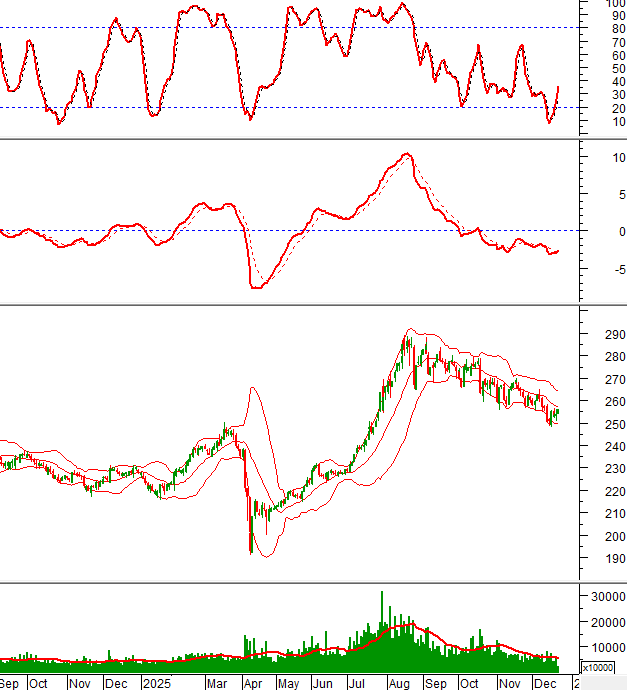Select the Aug label on time axis
The height and width of the screenshot is (690, 627).
(398, 683)
